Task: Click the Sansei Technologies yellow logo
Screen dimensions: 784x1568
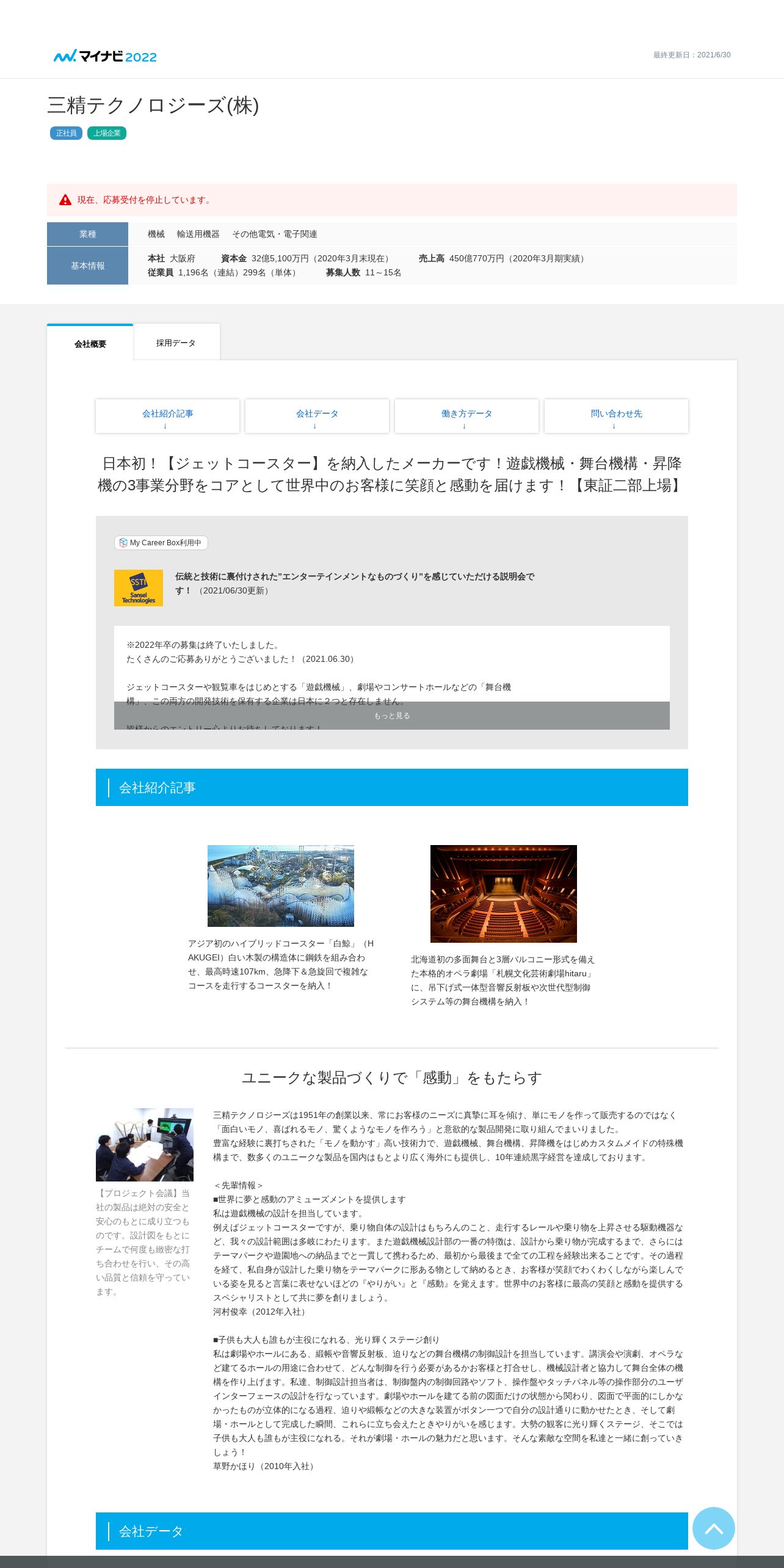Action: (139, 588)
